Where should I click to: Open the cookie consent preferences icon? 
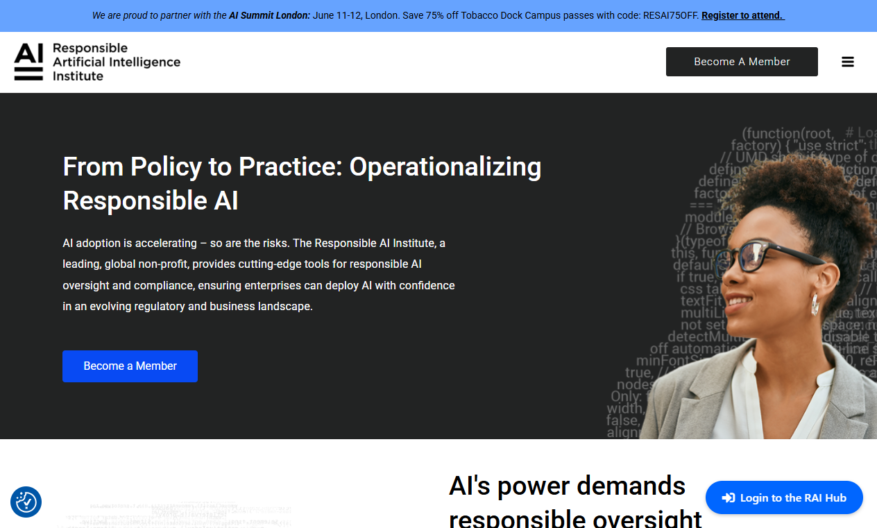(x=26, y=502)
